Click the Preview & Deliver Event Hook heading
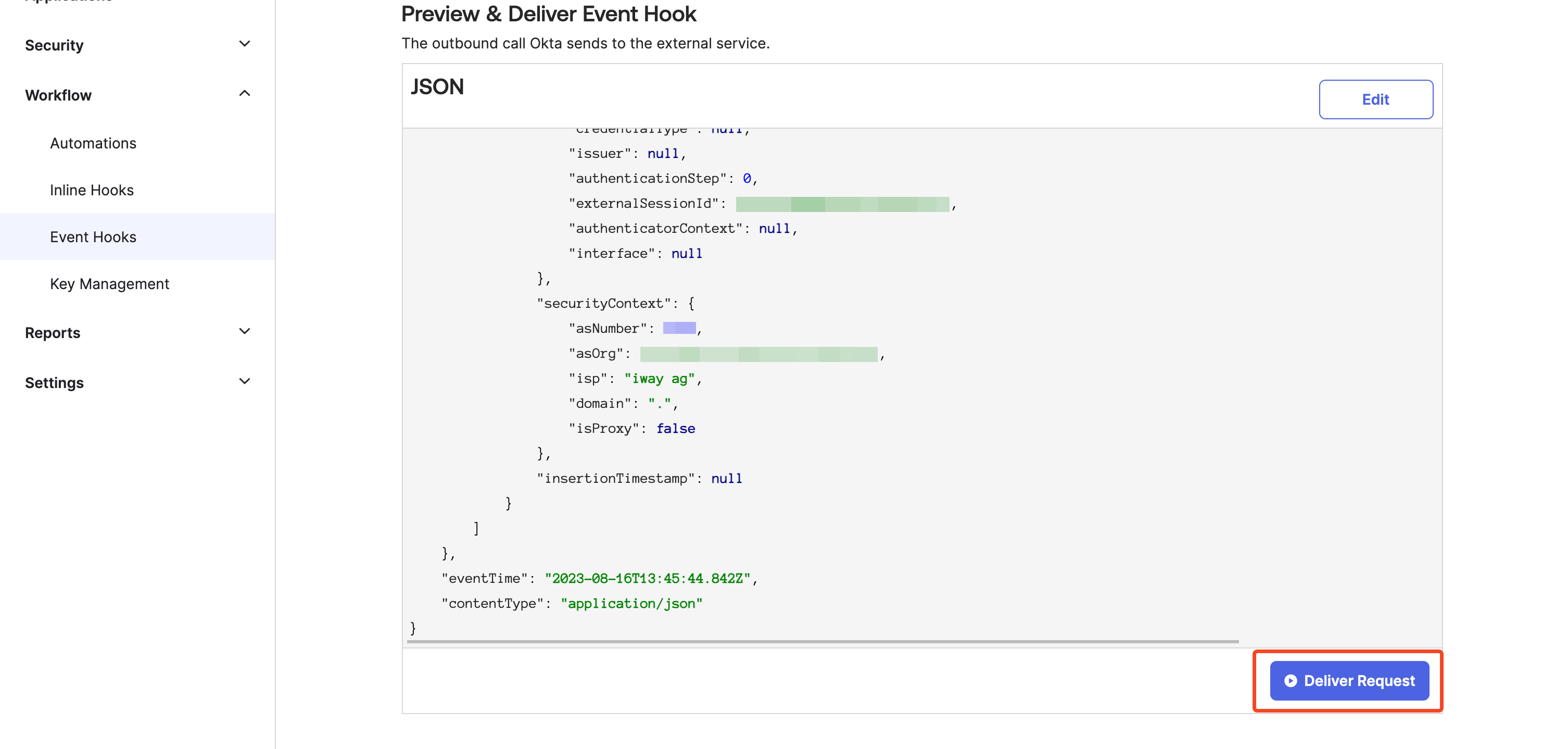Viewport: 1568px width, 749px height. tap(548, 14)
